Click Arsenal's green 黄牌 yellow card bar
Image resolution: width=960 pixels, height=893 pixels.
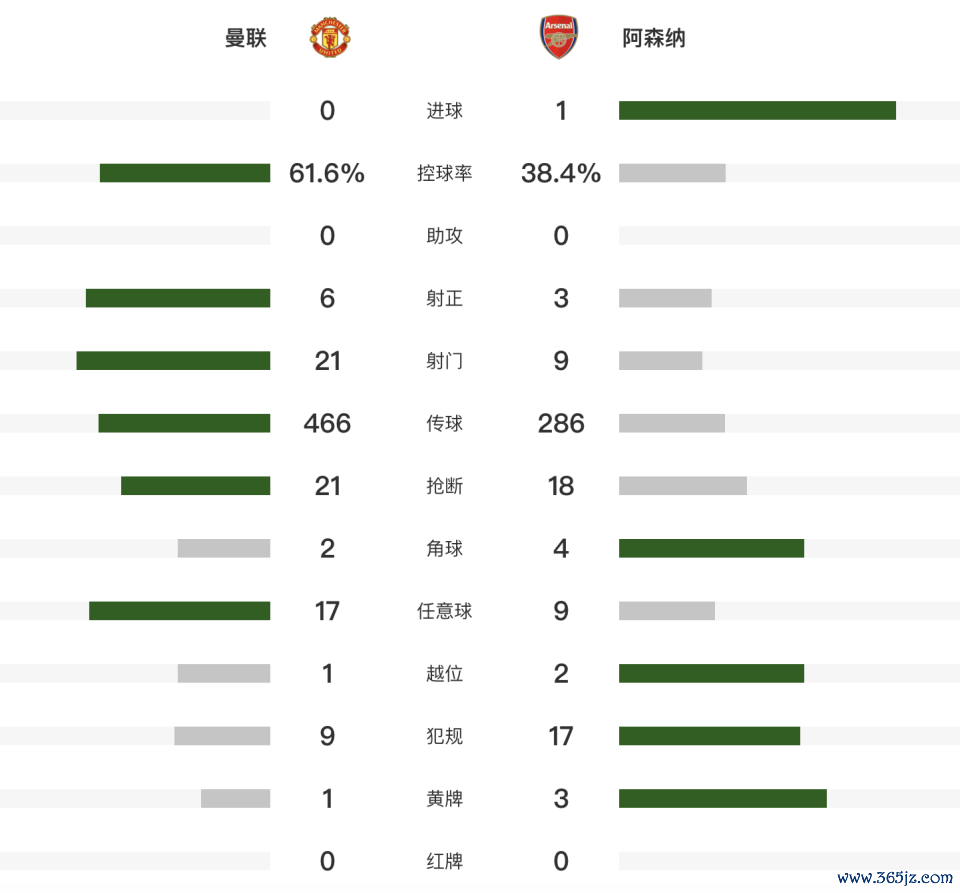(722, 799)
